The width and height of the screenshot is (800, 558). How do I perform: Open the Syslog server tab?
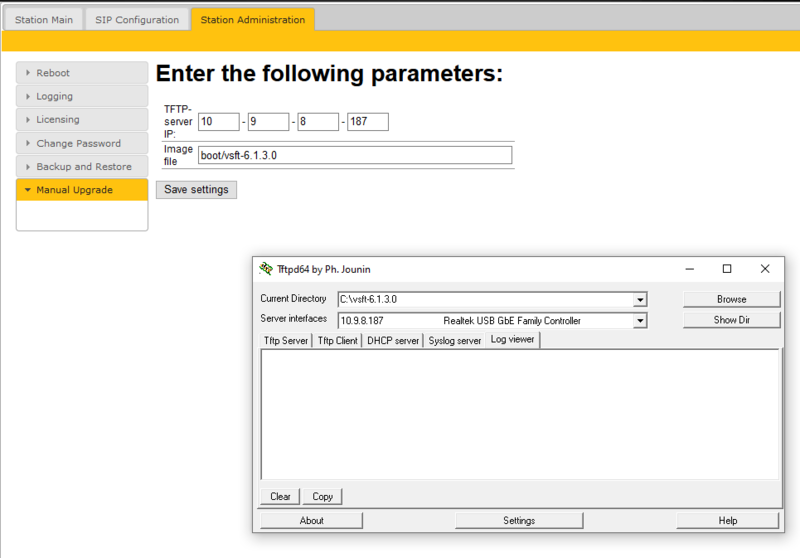click(455, 340)
